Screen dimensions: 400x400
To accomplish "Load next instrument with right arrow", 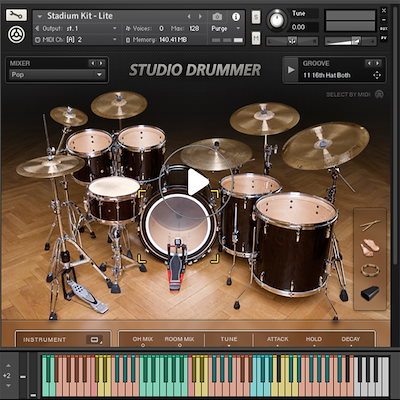I will pos(200,16).
